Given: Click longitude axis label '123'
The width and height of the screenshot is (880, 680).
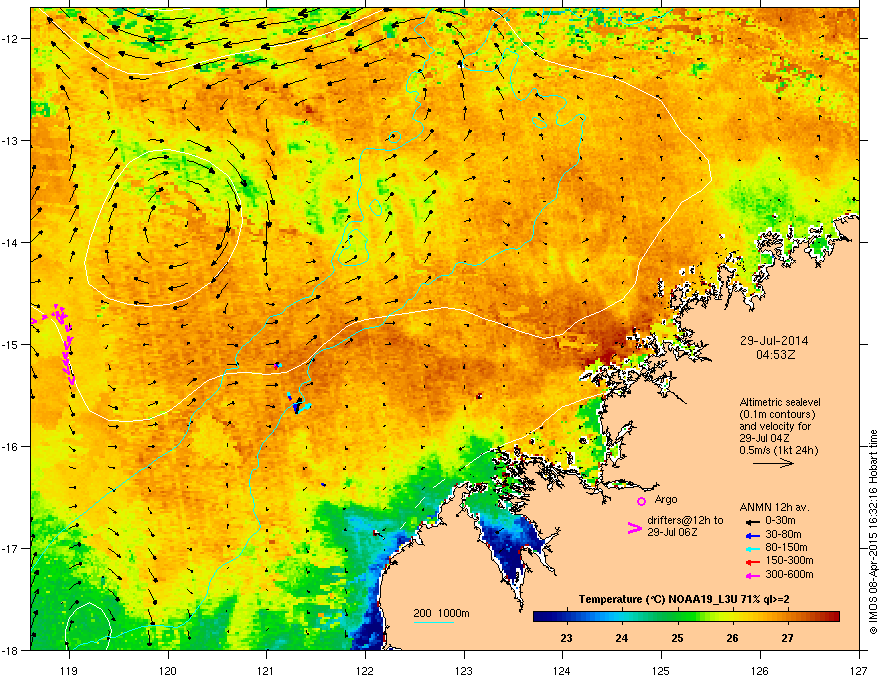Looking at the screenshot, I should [x=464, y=671].
